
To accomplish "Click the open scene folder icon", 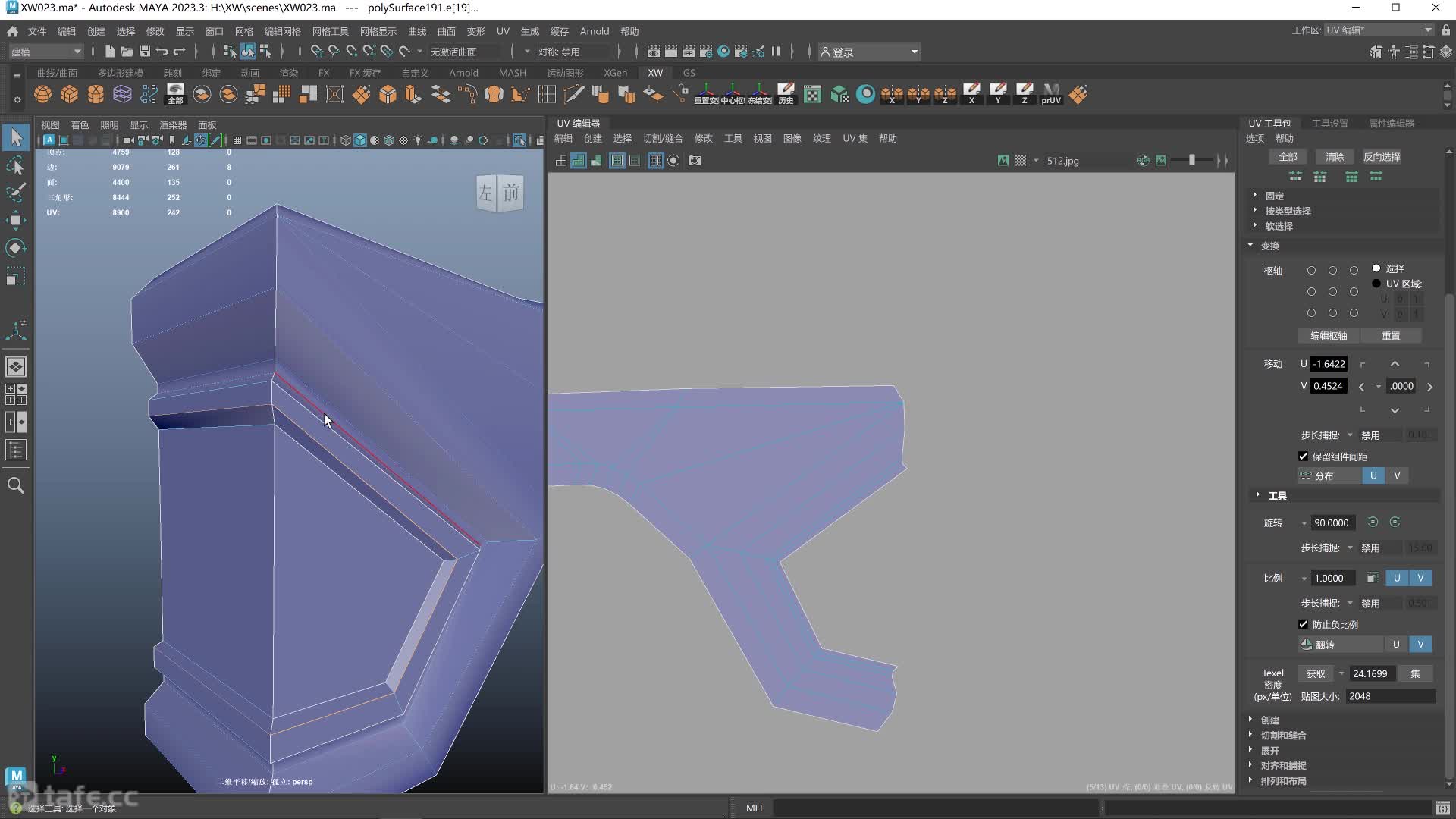I will point(127,52).
